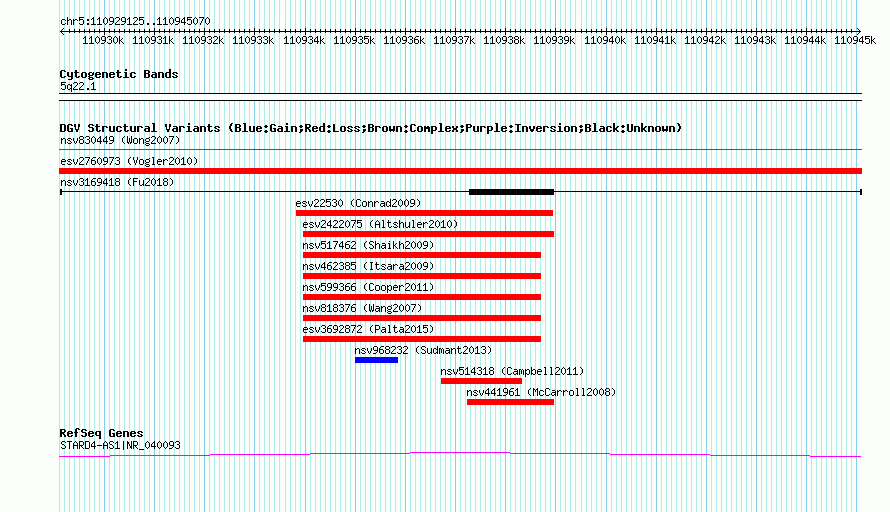890x512 pixels.
Task: Click the 110934k ruler tick label
Action: (x=304, y=40)
